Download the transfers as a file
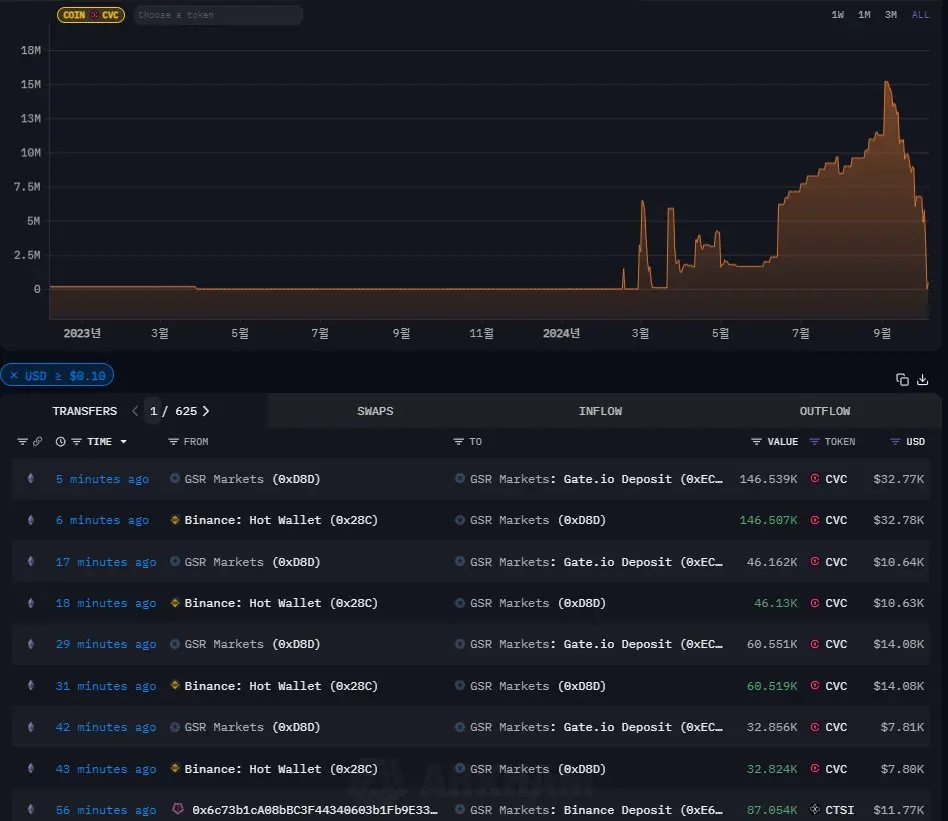The height and width of the screenshot is (821, 948). pos(923,379)
